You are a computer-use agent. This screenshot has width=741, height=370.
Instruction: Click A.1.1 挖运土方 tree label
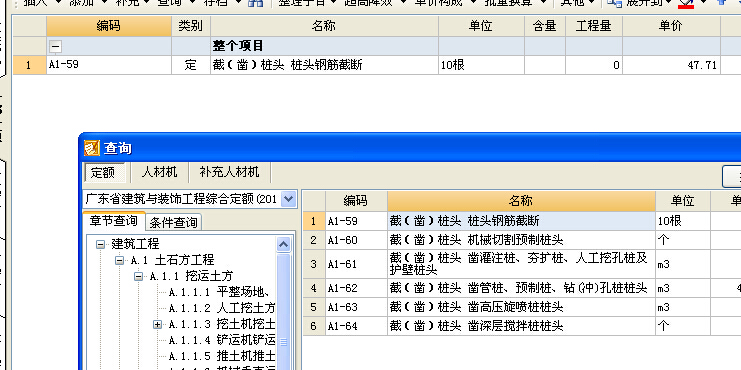pyautogui.click(x=191, y=276)
